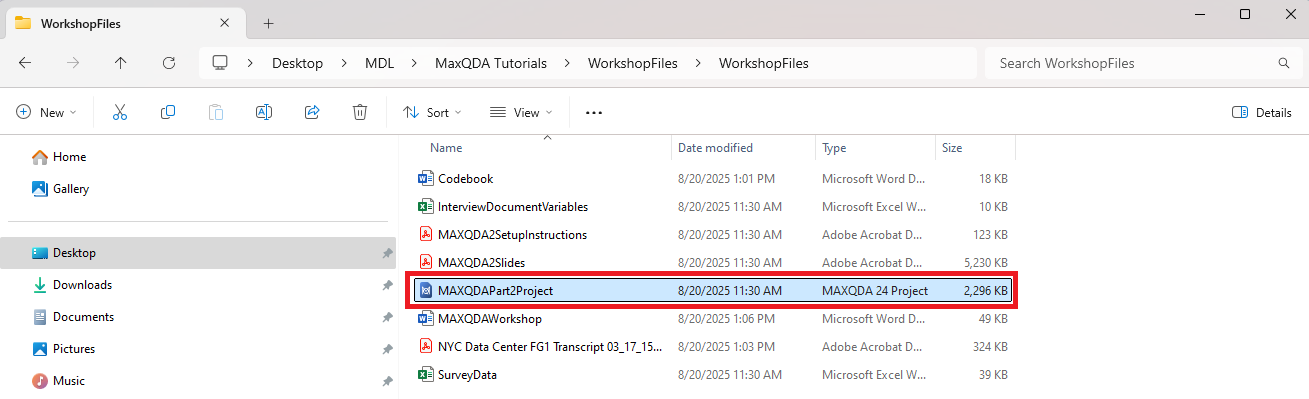The height and width of the screenshot is (399, 1309).
Task: Sort by the Size column header
Action: coord(952,148)
